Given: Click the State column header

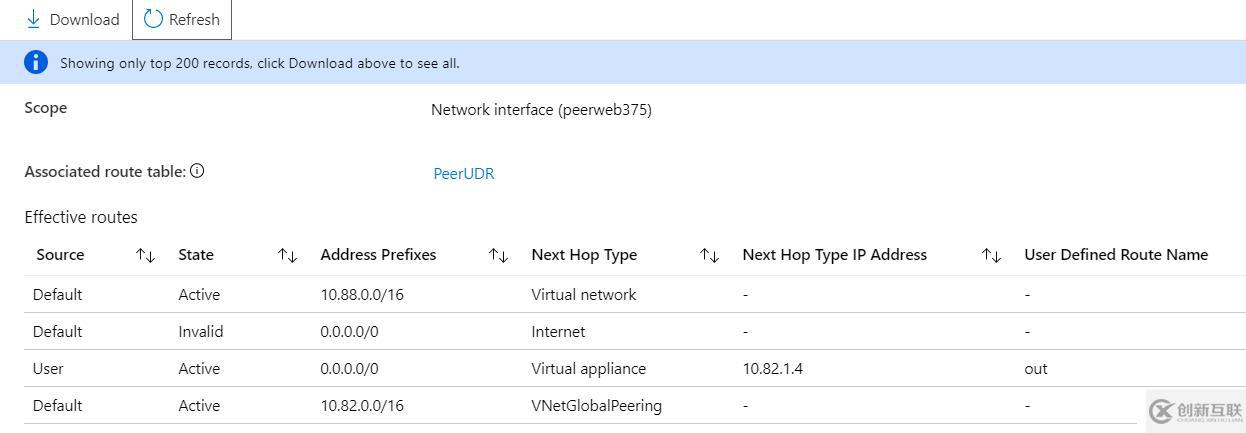Looking at the screenshot, I should click(196, 255).
